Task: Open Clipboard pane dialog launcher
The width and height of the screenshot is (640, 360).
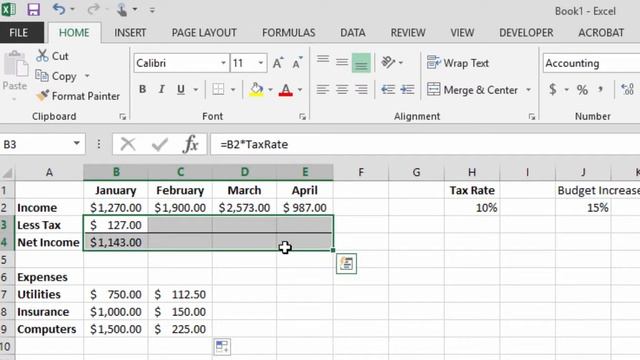Action: coord(122,117)
